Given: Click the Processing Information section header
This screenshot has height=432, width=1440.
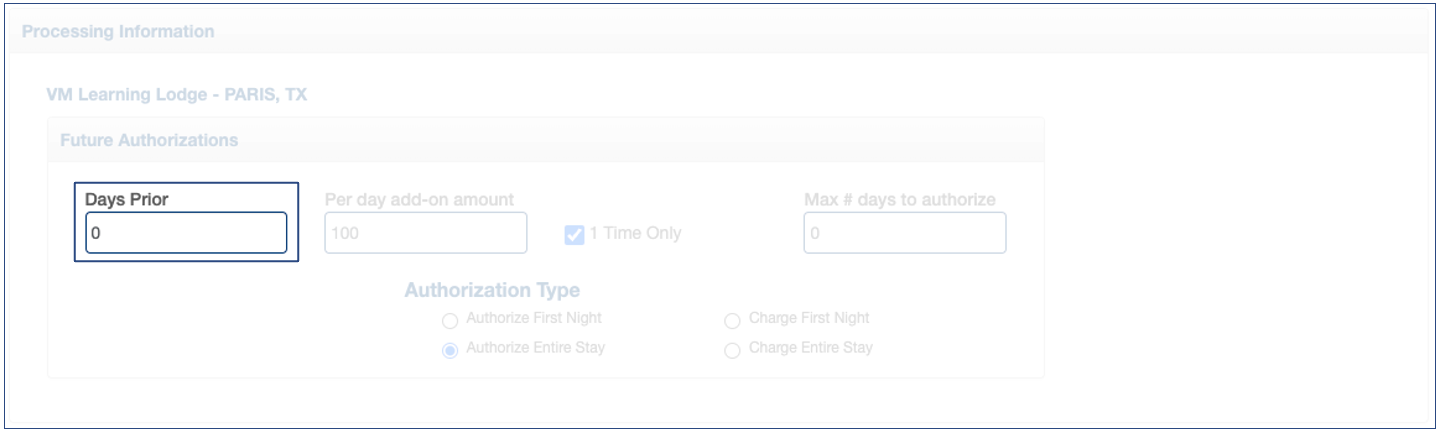Looking at the screenshot, I should coord(118,32).
